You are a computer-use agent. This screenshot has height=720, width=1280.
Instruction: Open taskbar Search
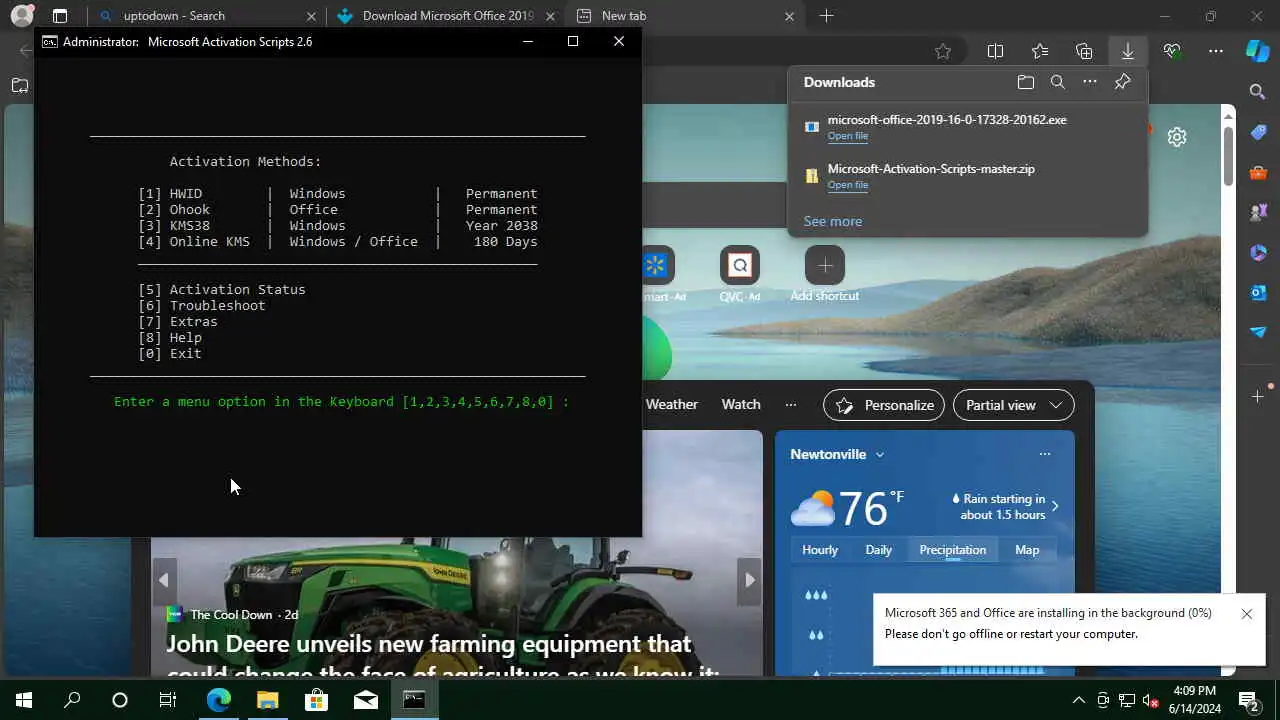[72, 700]
